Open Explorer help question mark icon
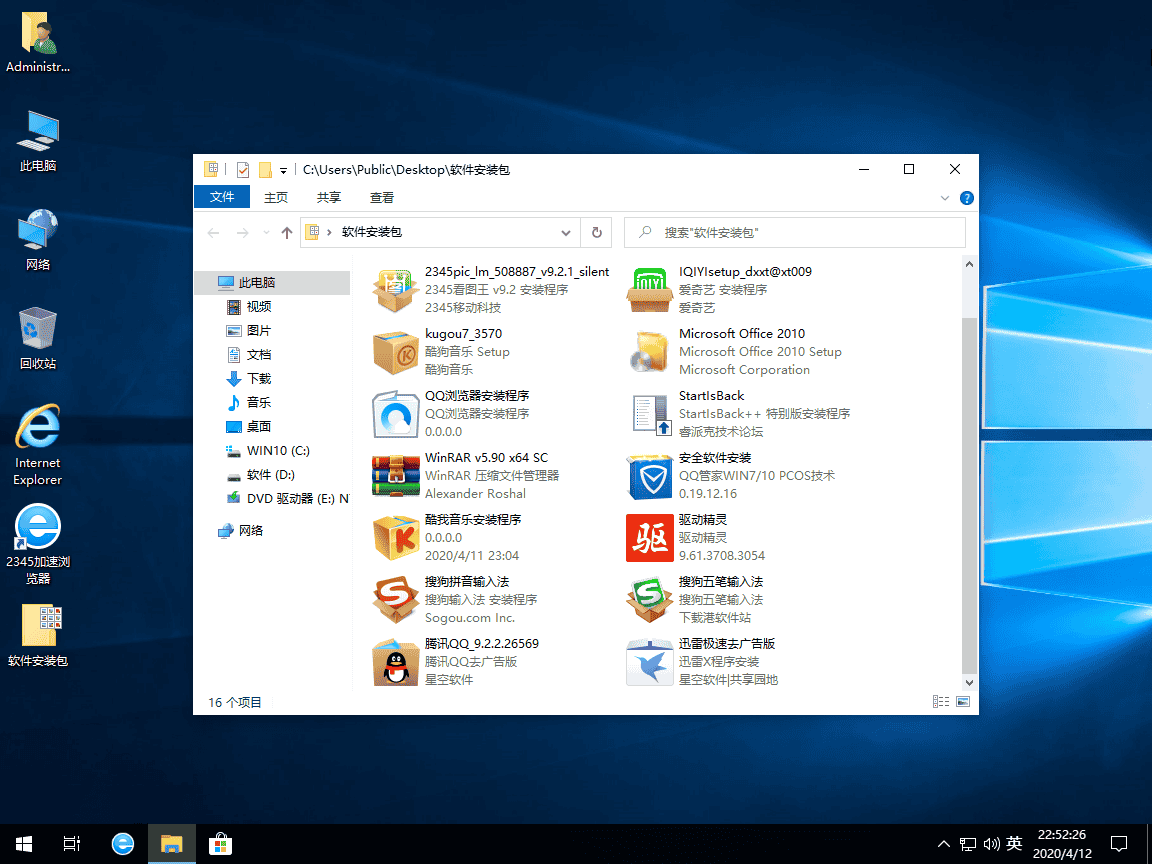Viewport: 1152px width, 864px height. click(x=967, y=198)
